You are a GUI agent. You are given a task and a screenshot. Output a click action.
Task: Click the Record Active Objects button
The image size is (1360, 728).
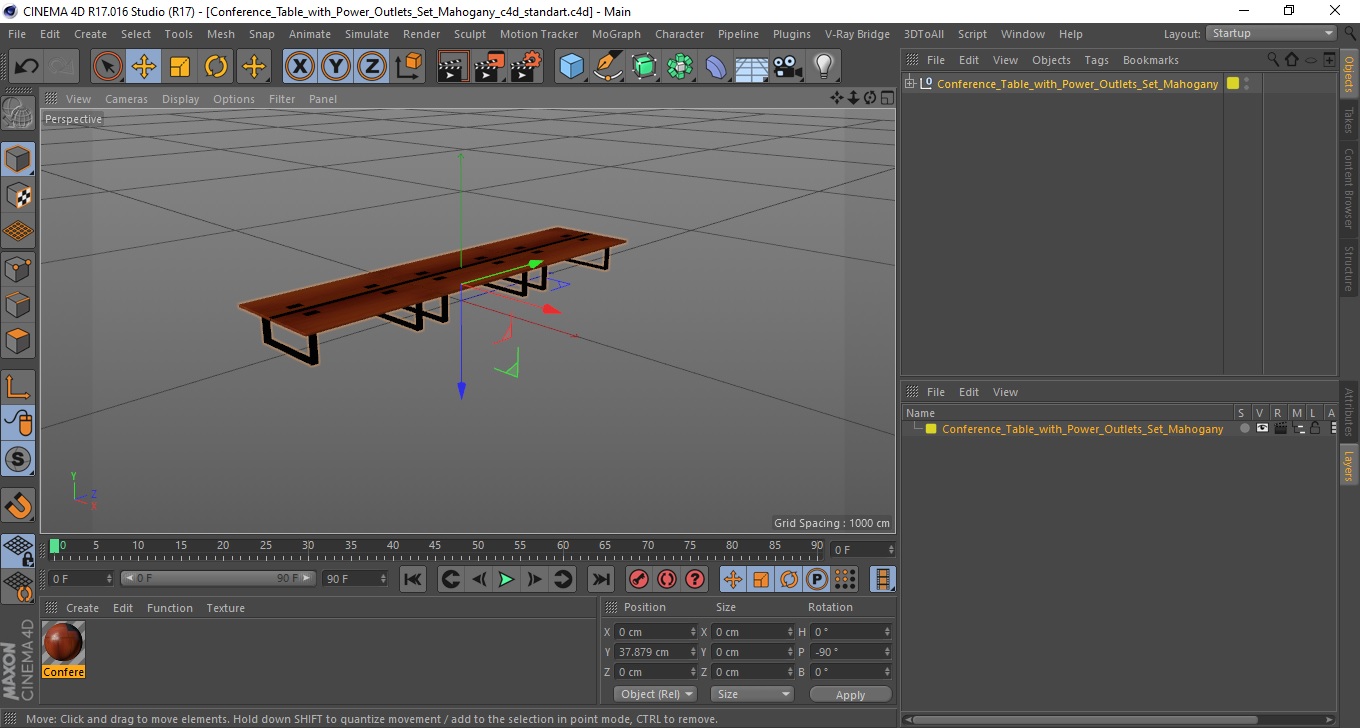(639, 579)
